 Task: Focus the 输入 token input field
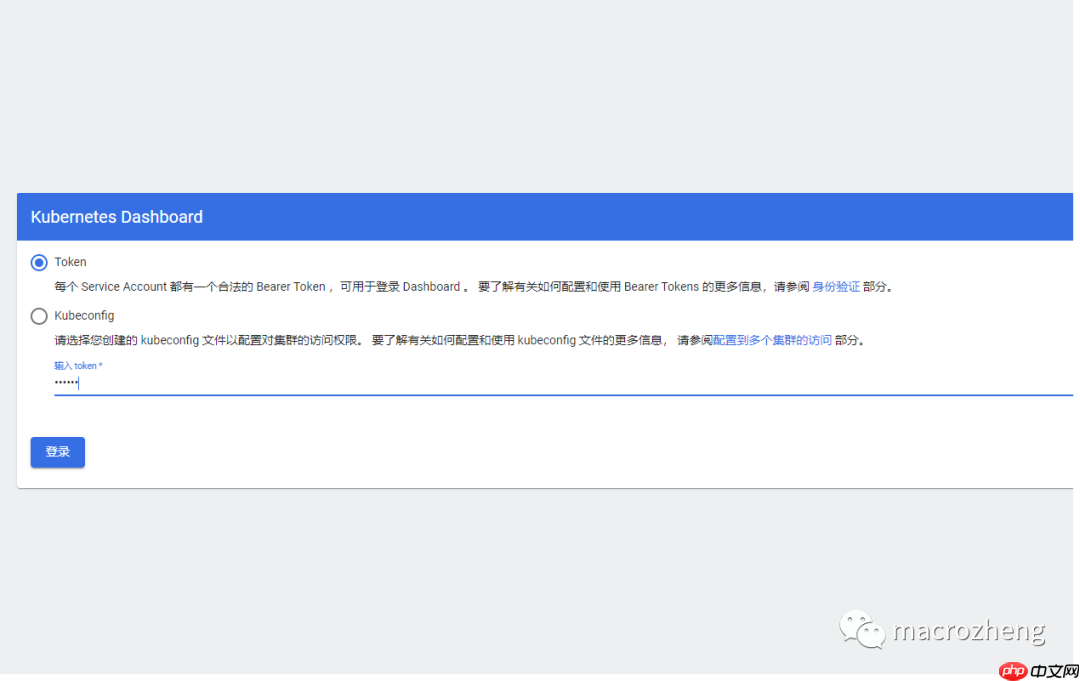300,383
